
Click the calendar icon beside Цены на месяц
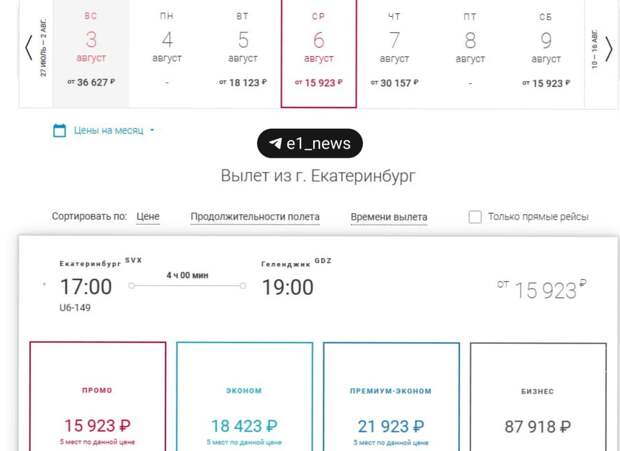[x=59, y=130]
